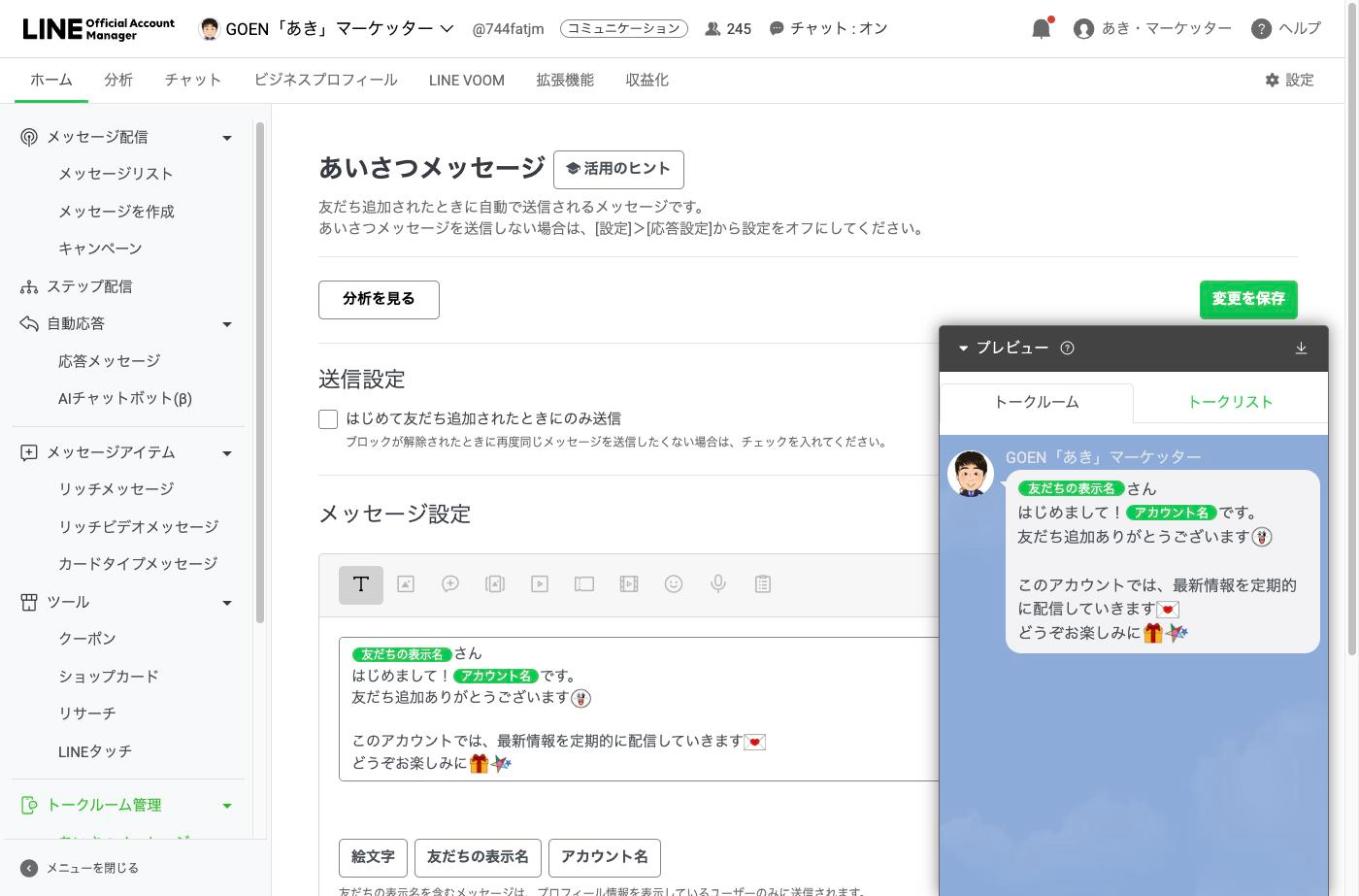Click the settings gear icon
This screenshot has width=1359, height=896.
(1272, 80)
